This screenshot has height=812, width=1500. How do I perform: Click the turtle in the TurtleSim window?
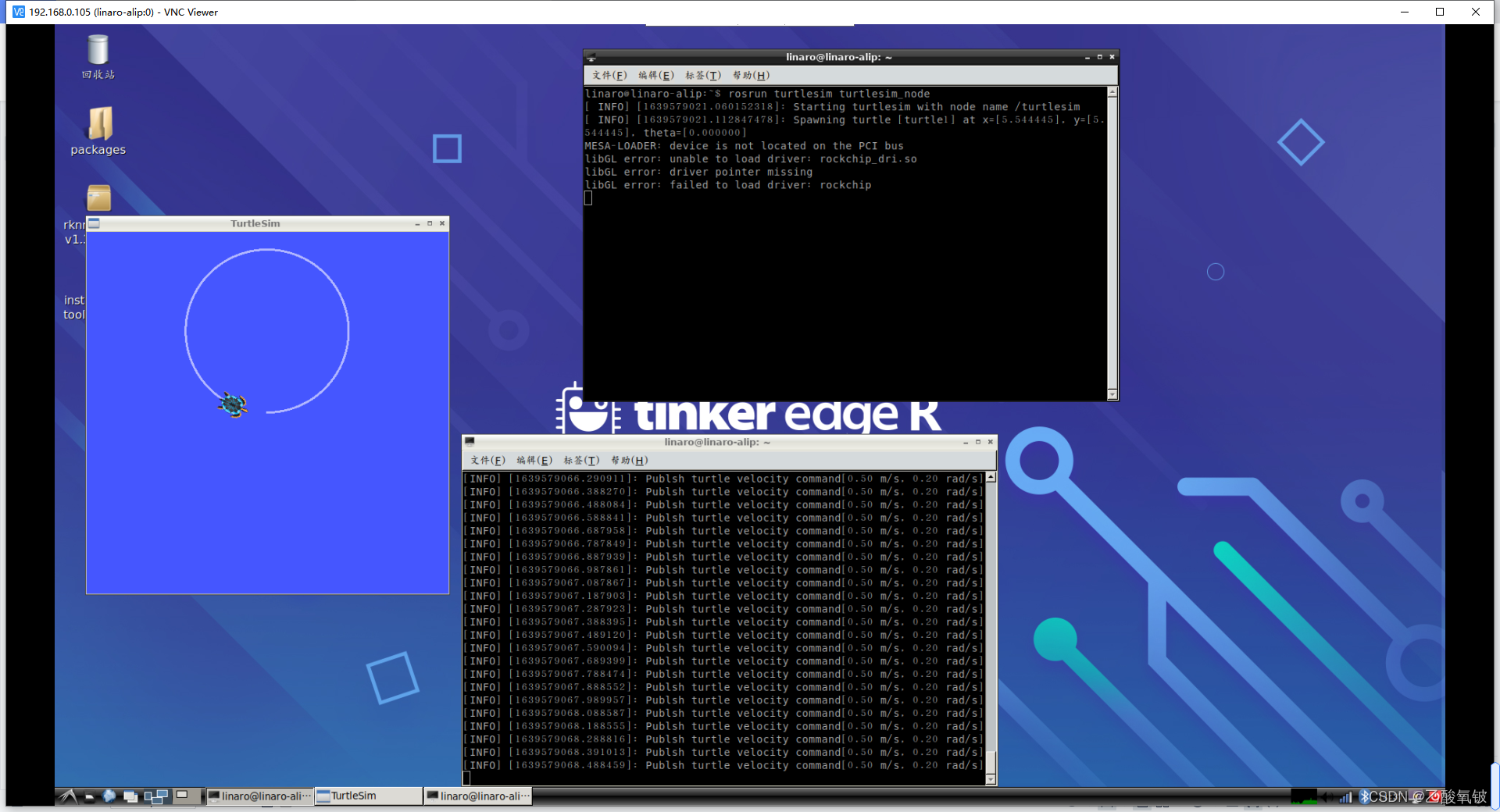[233, 404]
